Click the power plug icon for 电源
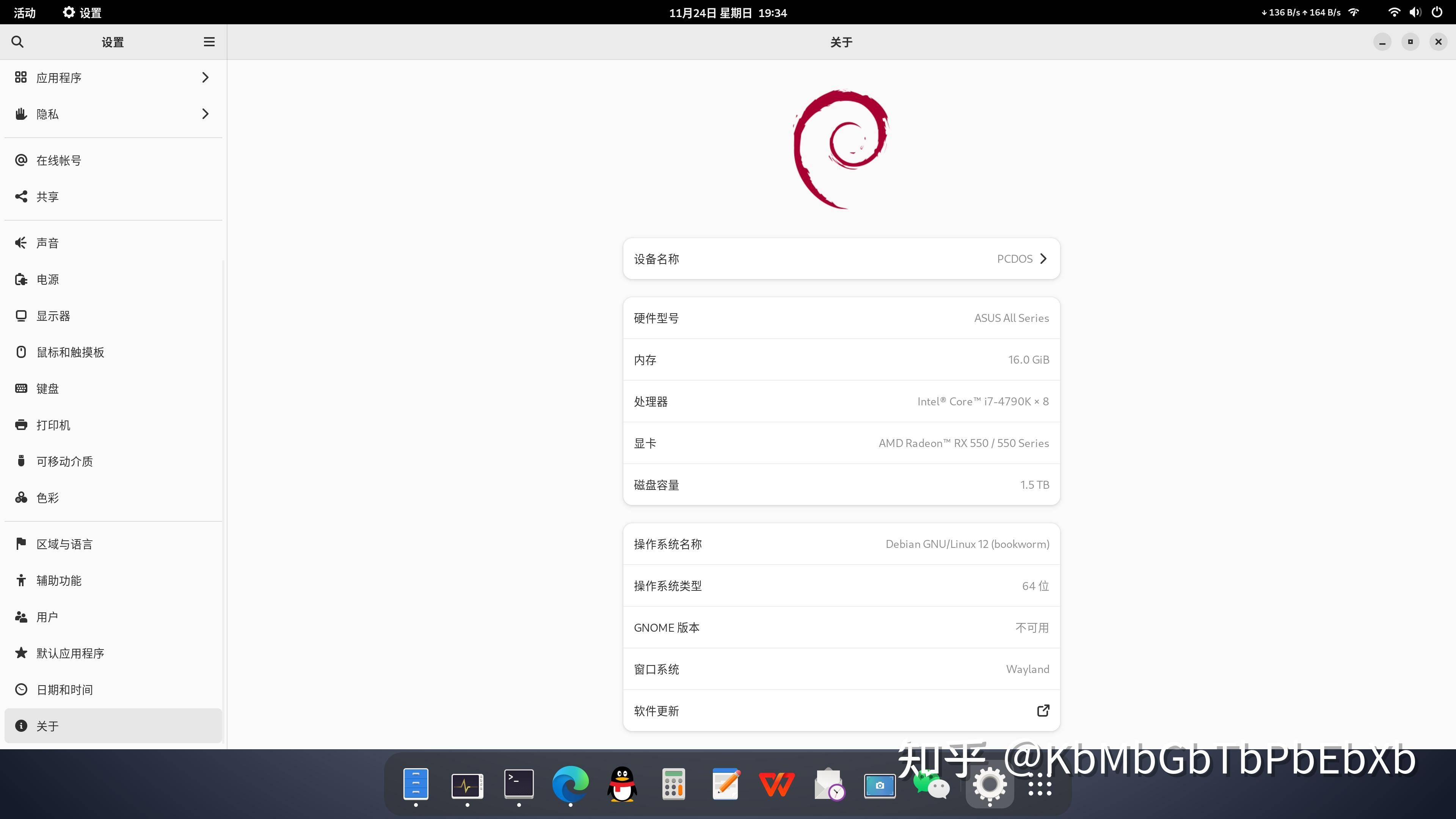The width and height of the screenshot is (1456, 819). pos(21,280)
